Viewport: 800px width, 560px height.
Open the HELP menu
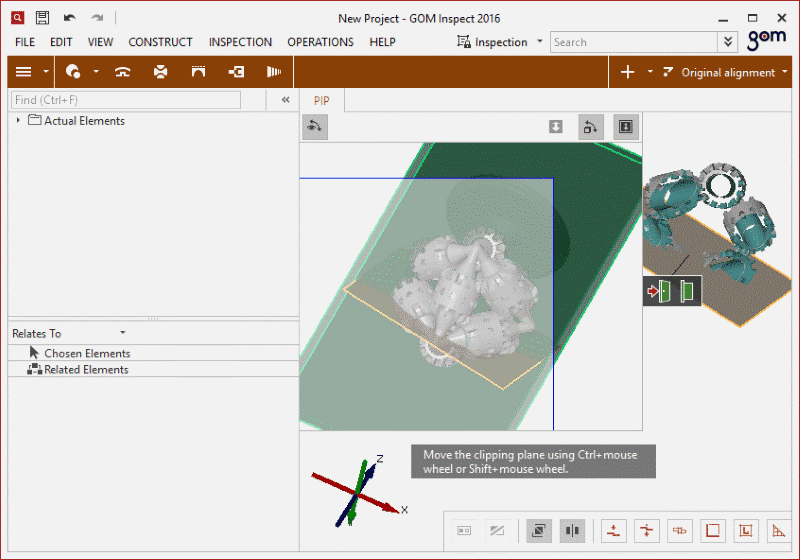[383, 42]
